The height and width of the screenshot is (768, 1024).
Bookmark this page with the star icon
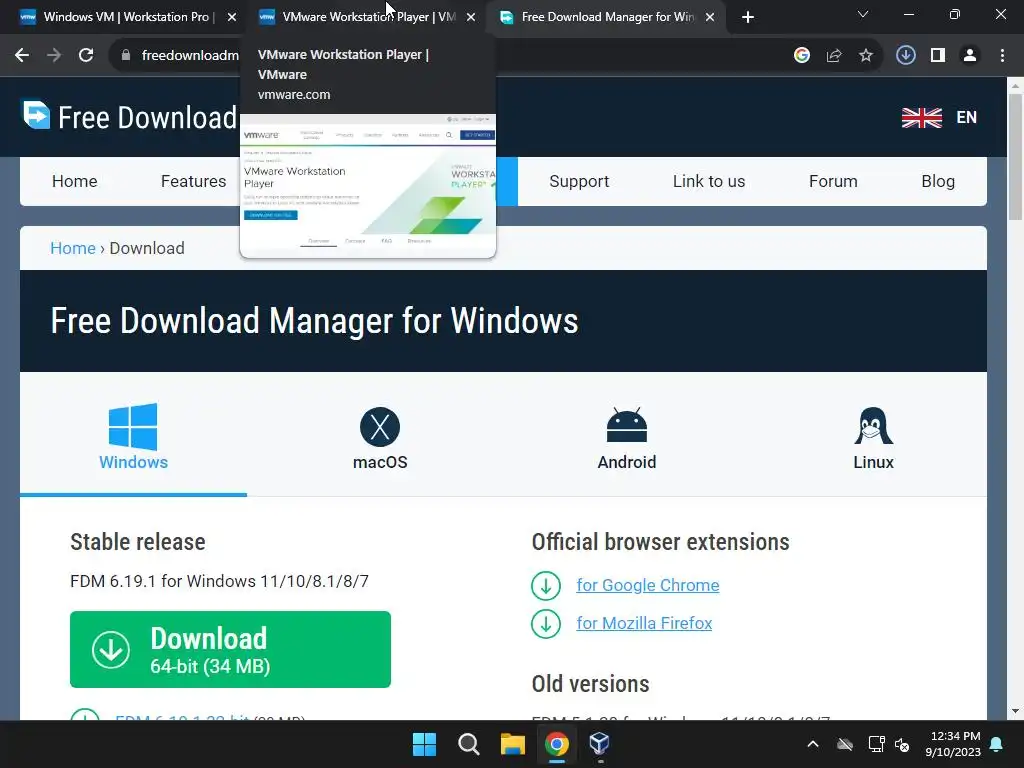[x=866, y=56]
